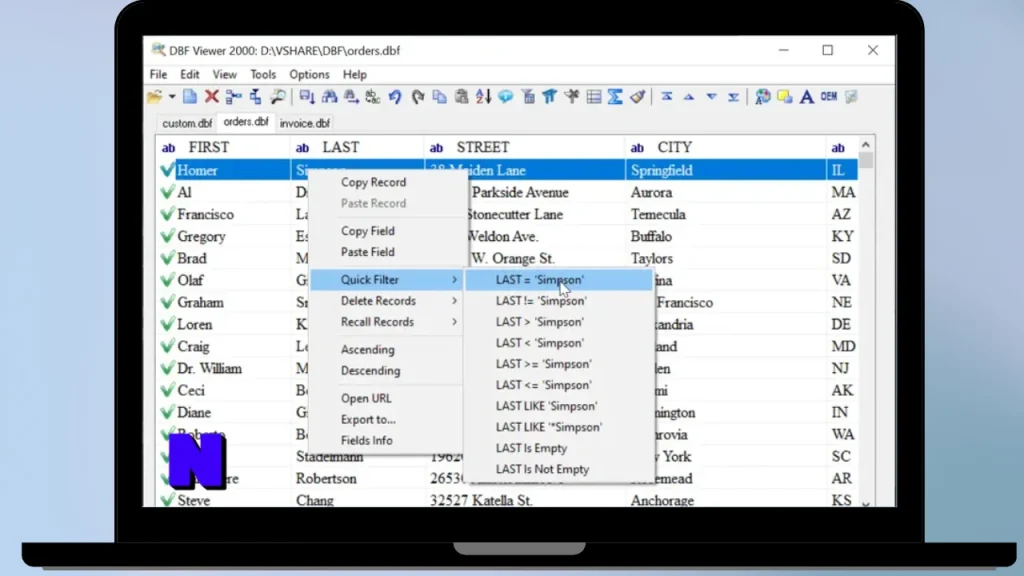
Task: Switch to the custom.dbf tab
Action: point(187,123)
